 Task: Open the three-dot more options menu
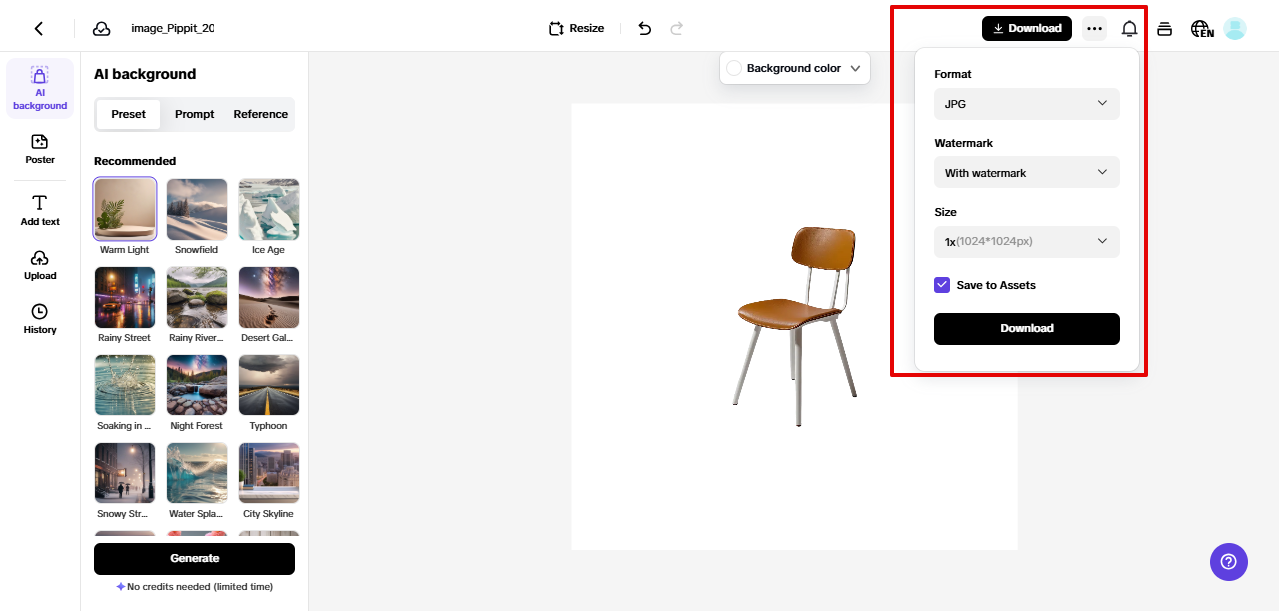1094,28
